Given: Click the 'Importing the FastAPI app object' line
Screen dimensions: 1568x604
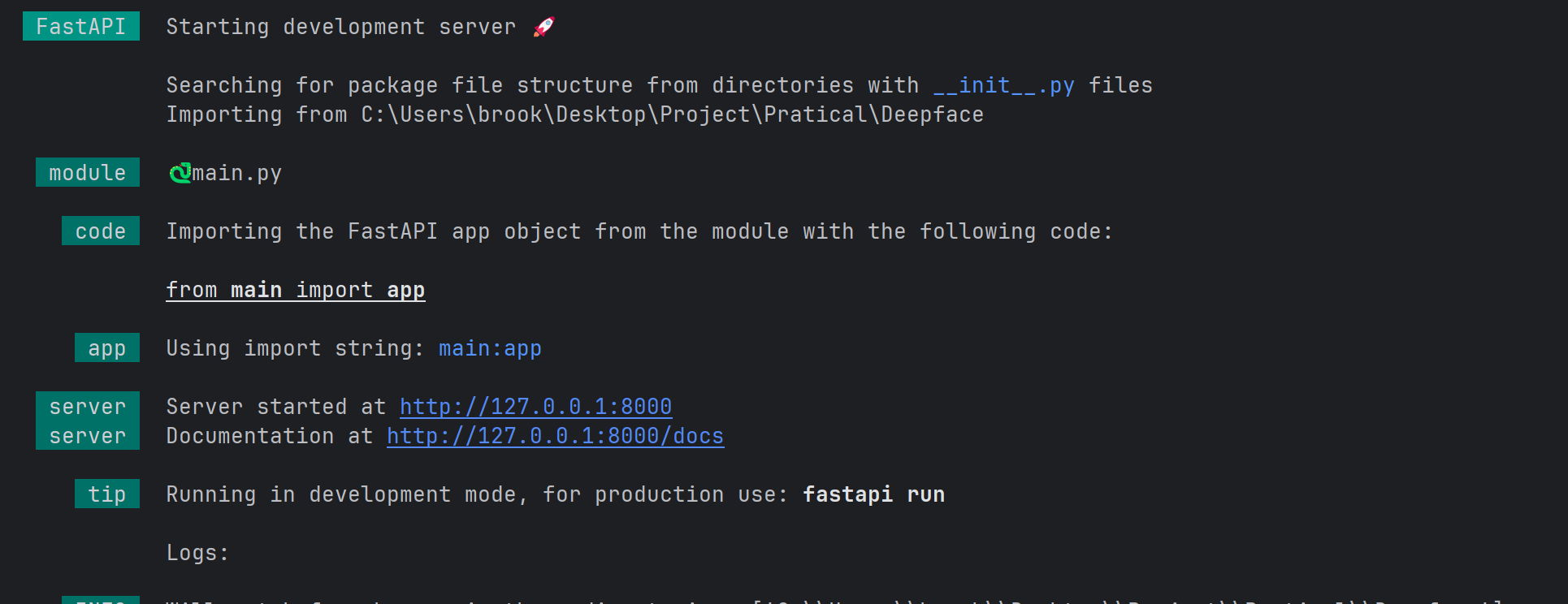Looking at the screenshot, I should pos(639,231).
